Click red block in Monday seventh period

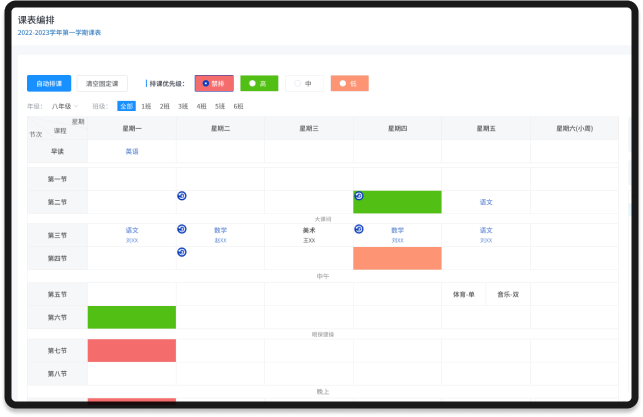tap(132, 351)
